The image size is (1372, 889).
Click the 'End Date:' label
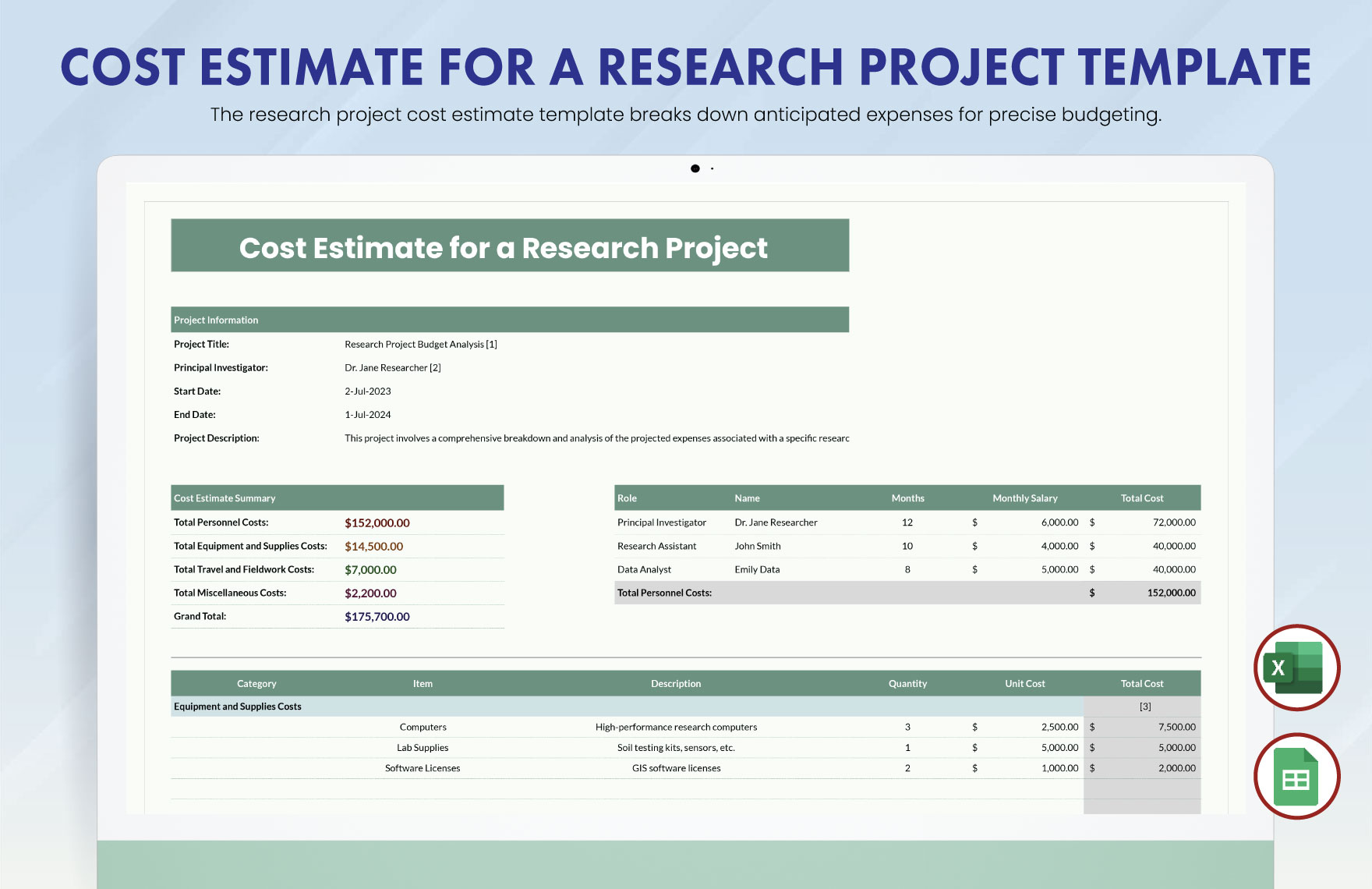click(195, 414)
